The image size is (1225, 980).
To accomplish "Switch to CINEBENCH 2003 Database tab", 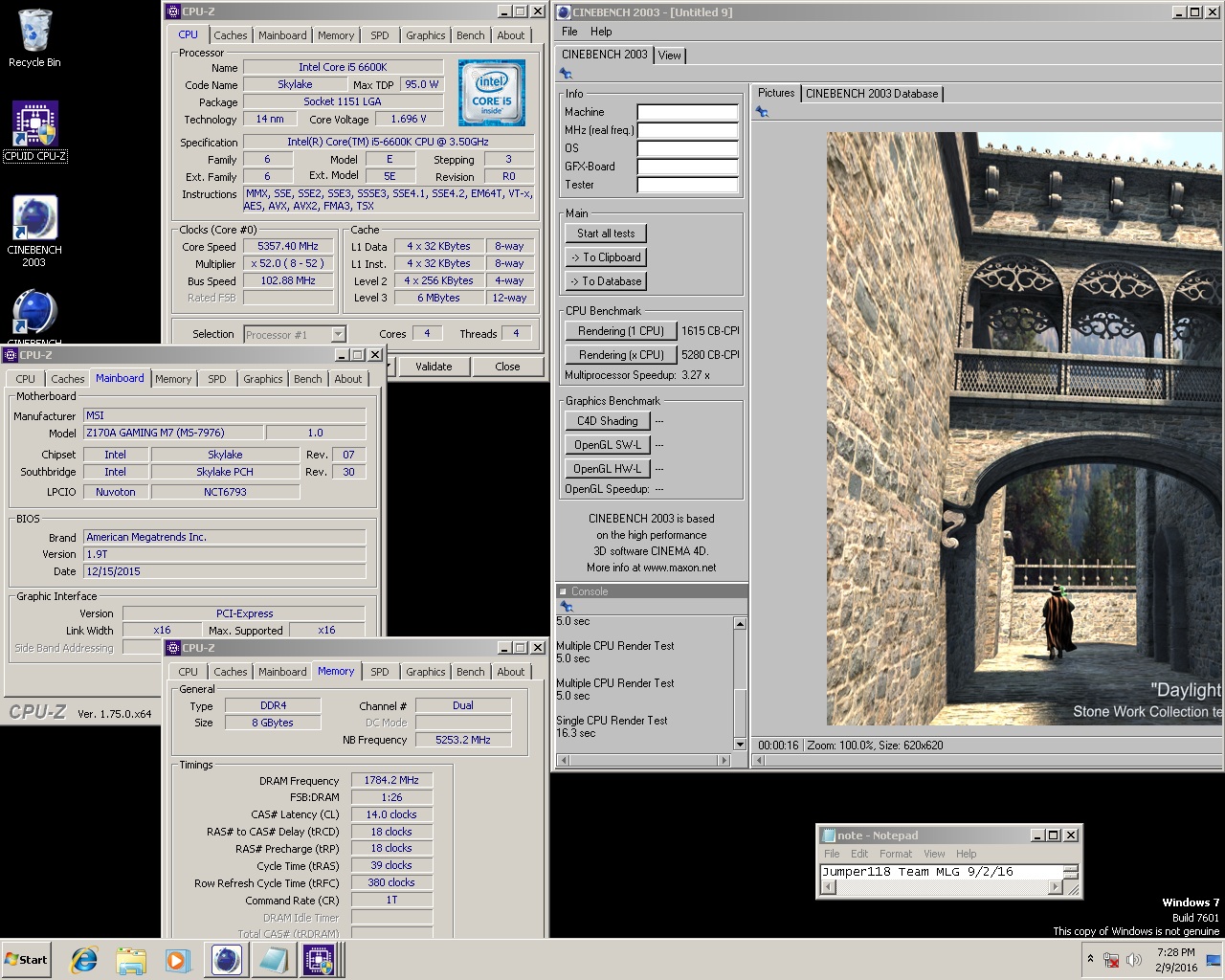I will 872,94.
